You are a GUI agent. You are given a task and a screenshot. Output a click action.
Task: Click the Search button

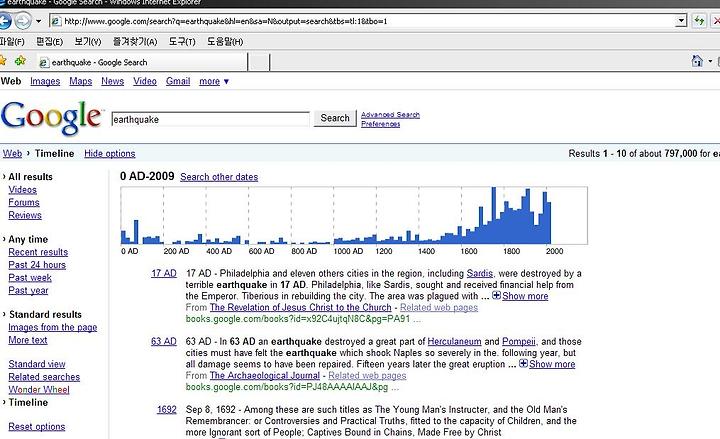pos(335,118)
